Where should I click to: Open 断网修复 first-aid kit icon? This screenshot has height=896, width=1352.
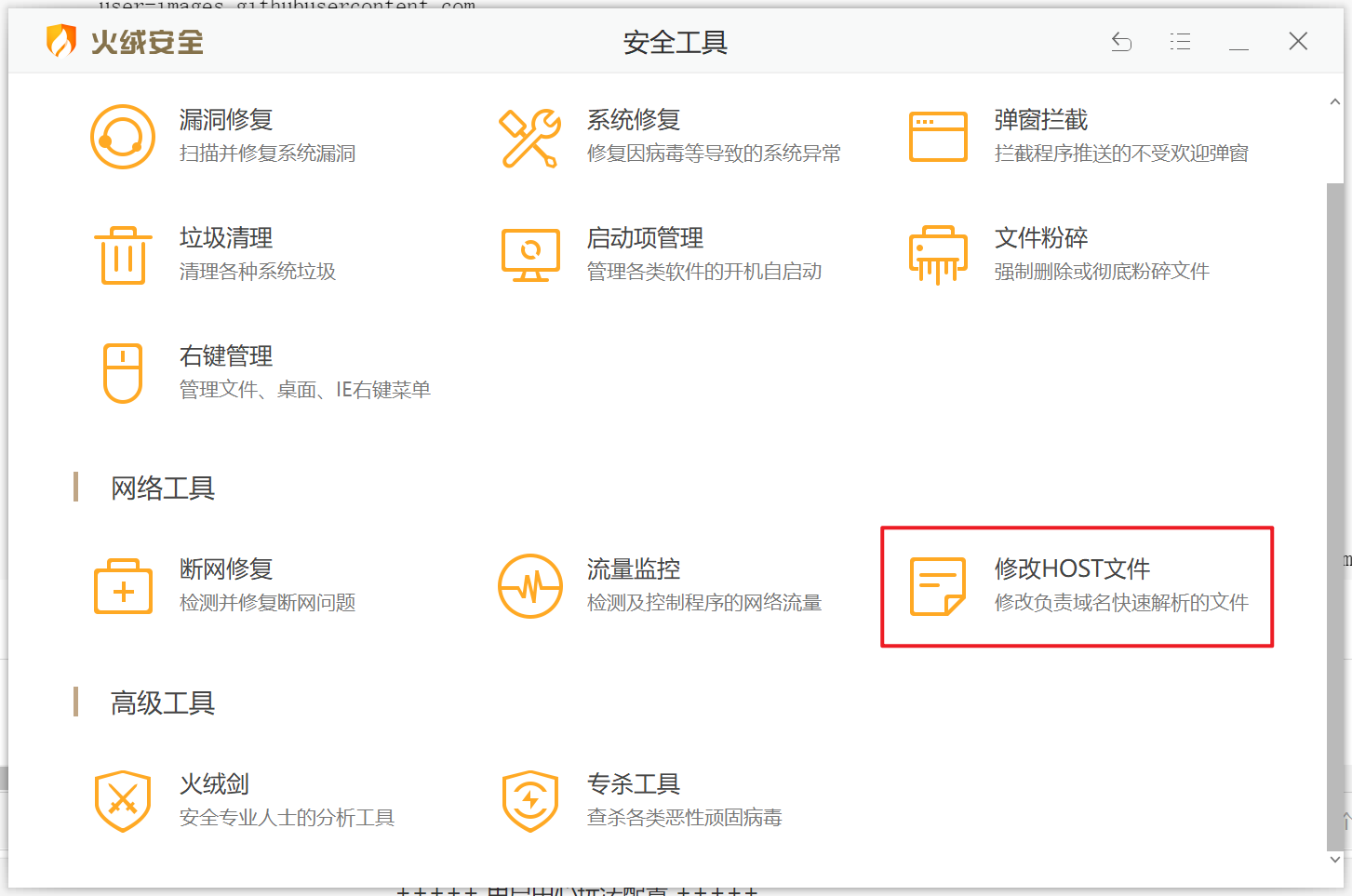coord(123,586)
